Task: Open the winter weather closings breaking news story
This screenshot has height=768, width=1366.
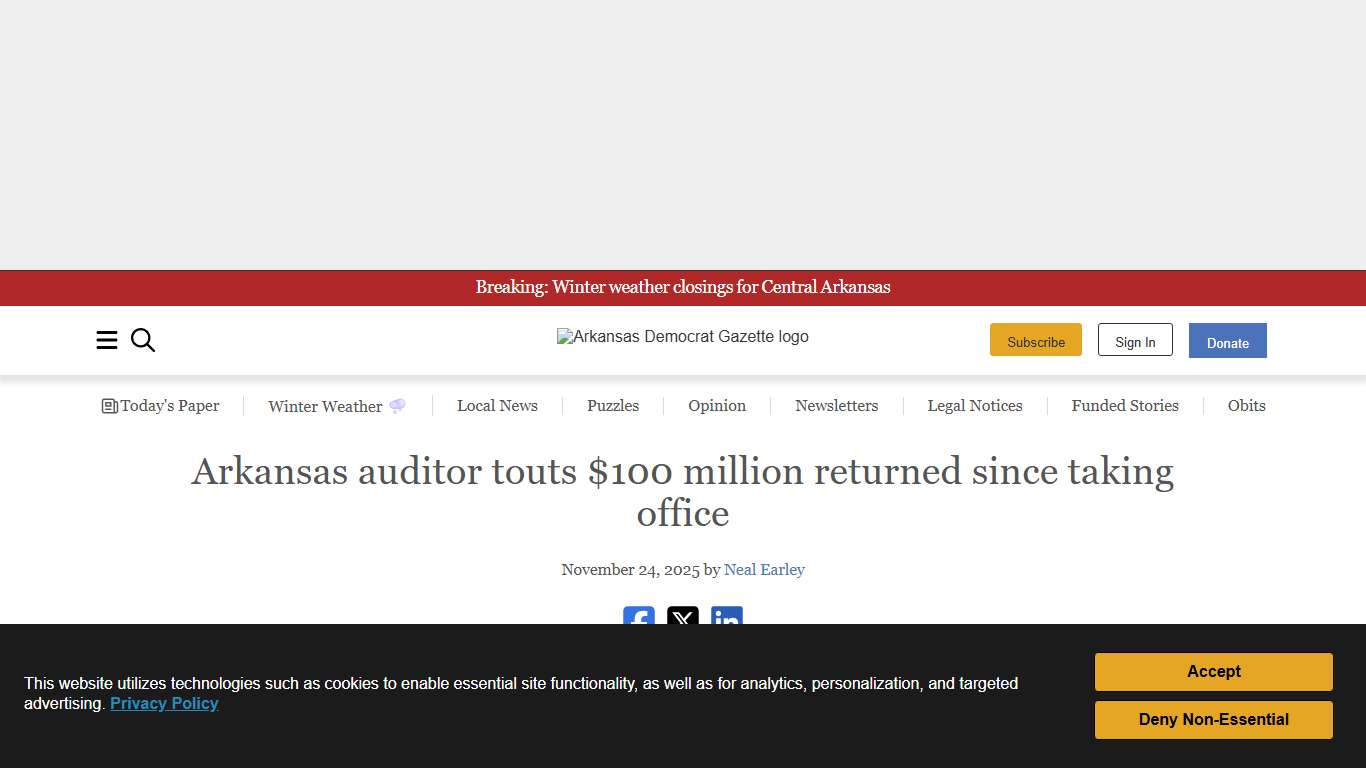Action: (x=683, y=287)
